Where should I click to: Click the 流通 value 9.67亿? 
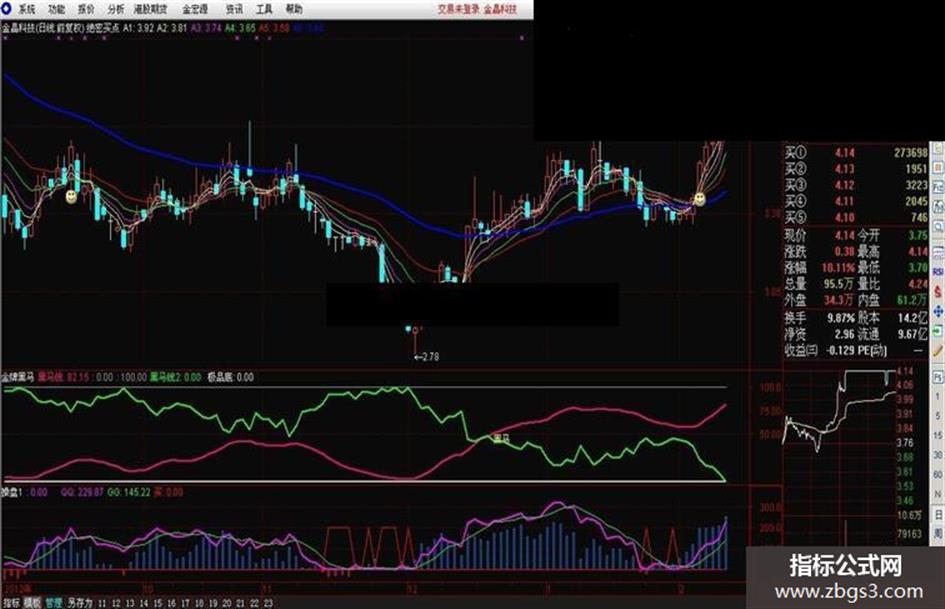click(912, 333)
